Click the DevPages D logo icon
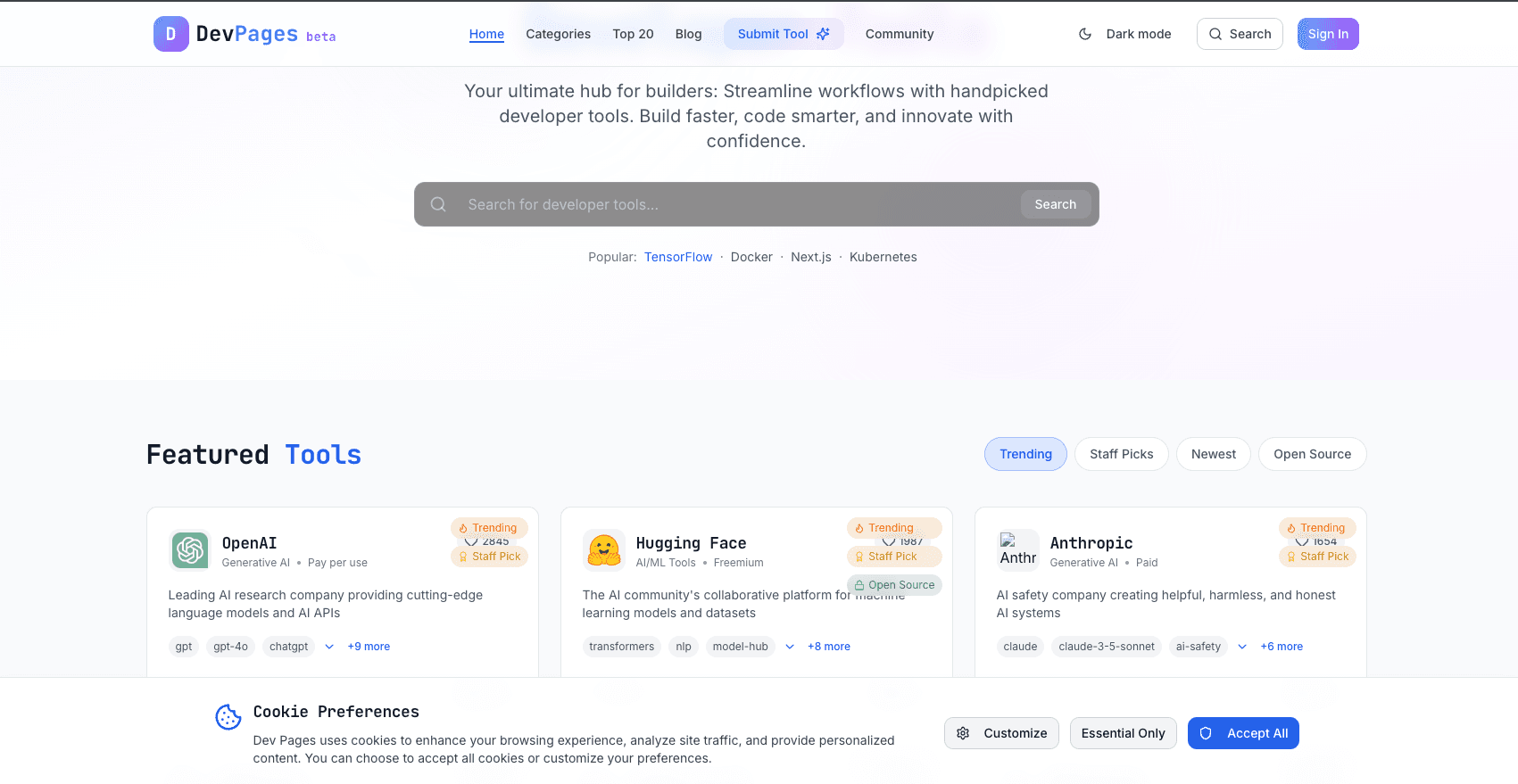This screenshot has width=1518, height=784. coord(170,34)
